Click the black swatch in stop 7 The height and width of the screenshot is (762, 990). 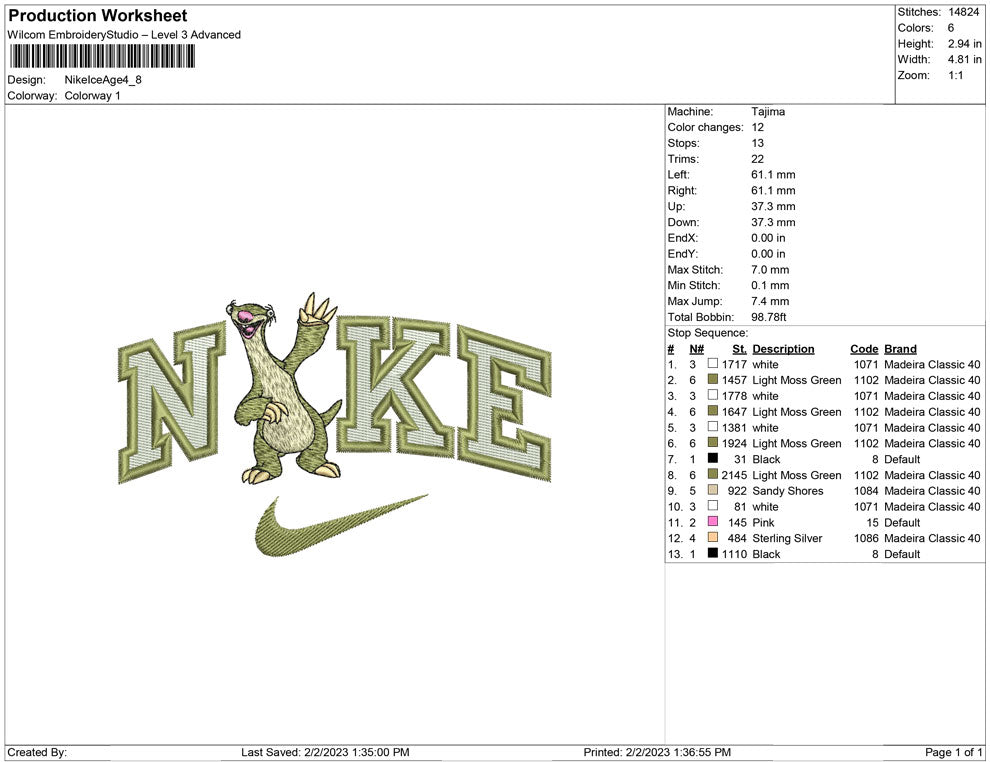click(x=713, y=458)
